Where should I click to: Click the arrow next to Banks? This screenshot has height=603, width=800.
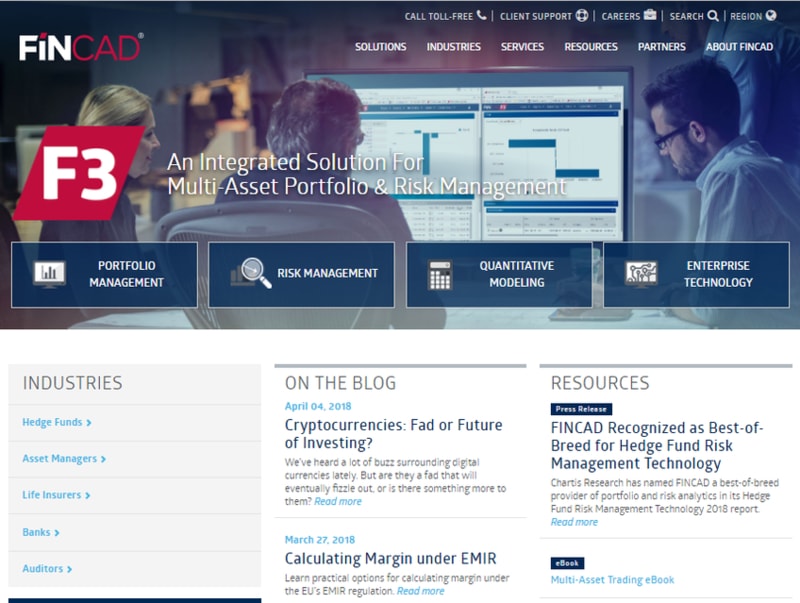point(57,533)
